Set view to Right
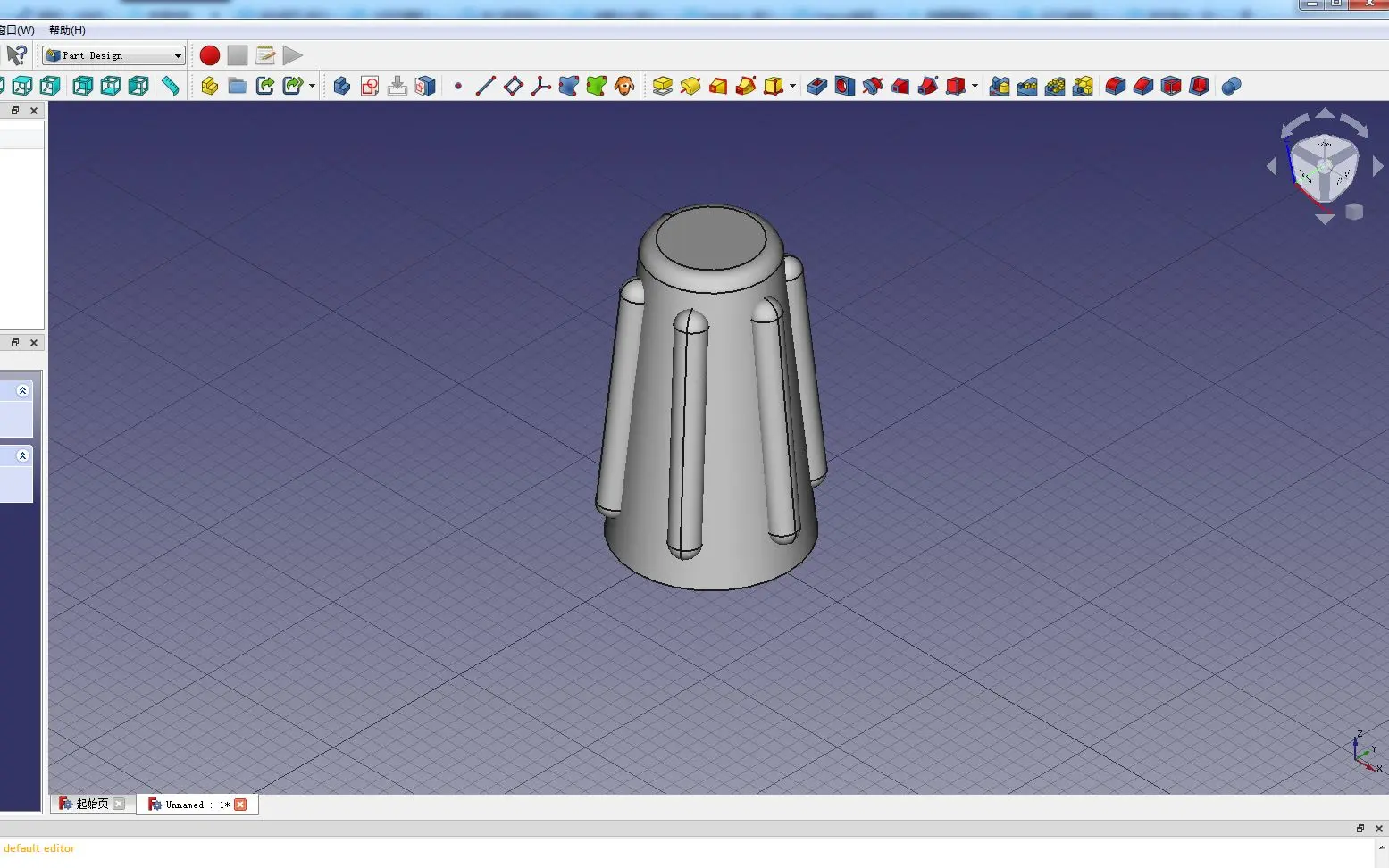This screenshot has width=1389, height=868. pyautogui.click(x=50, y=86)
